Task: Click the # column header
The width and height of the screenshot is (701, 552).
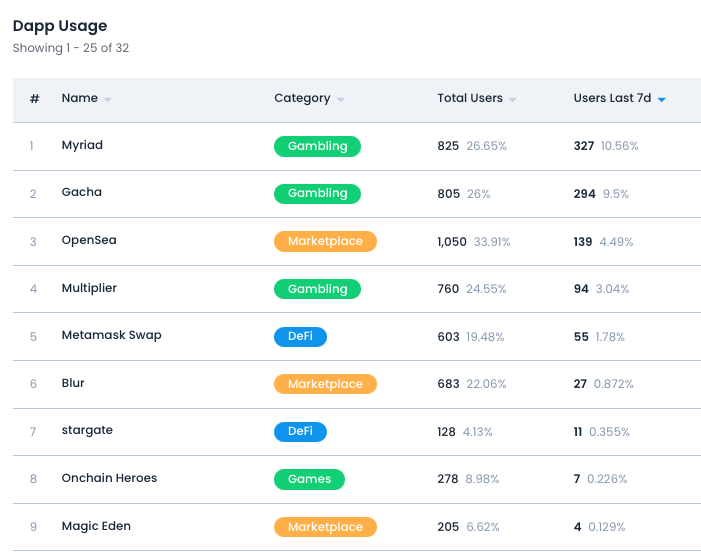Action: [34, 98]
